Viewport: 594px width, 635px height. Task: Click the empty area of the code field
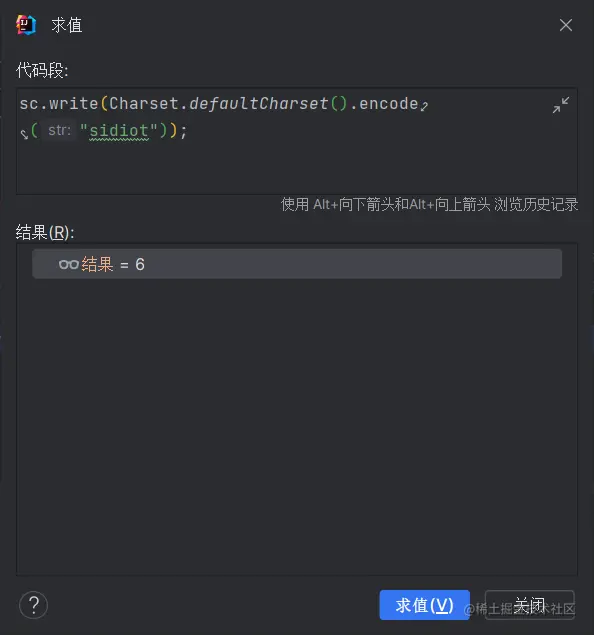297,168
